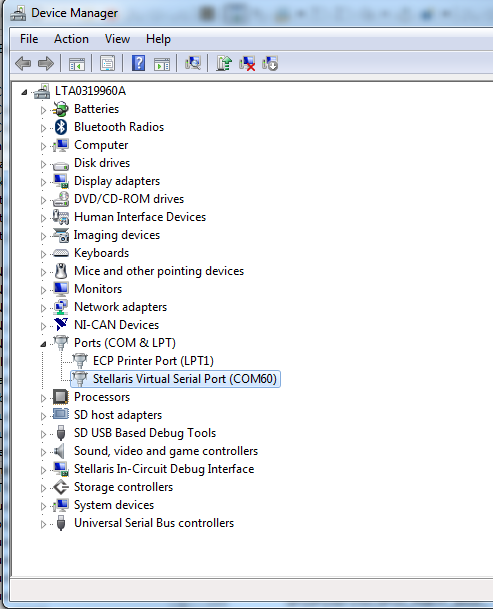The width and height of the screenshot is (493, 609).
Task: Click the Forward arrow toolbar icon
Action: (x=46, y=63)
